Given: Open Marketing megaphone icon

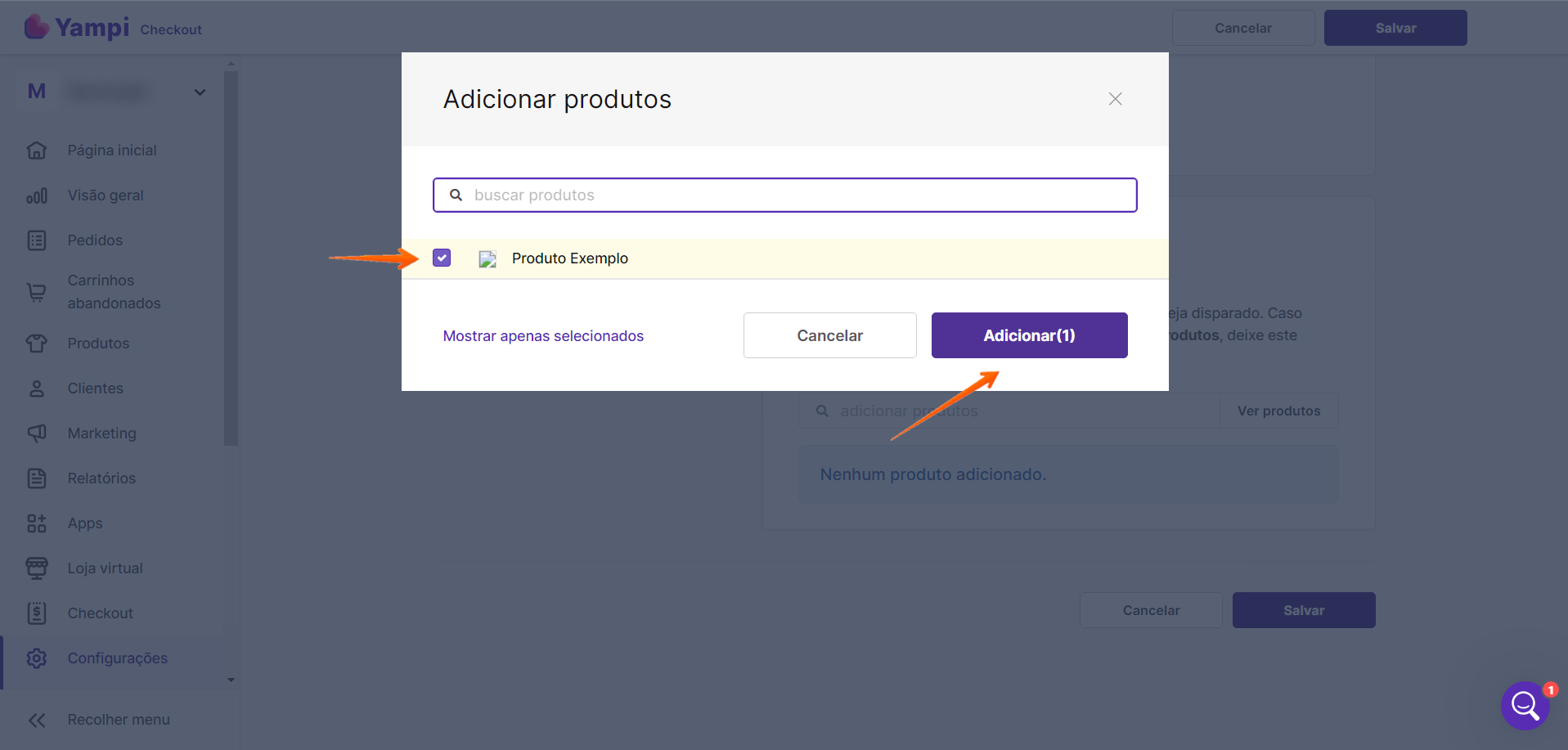Looking at the screenshot, I should (x=37, y=433).
